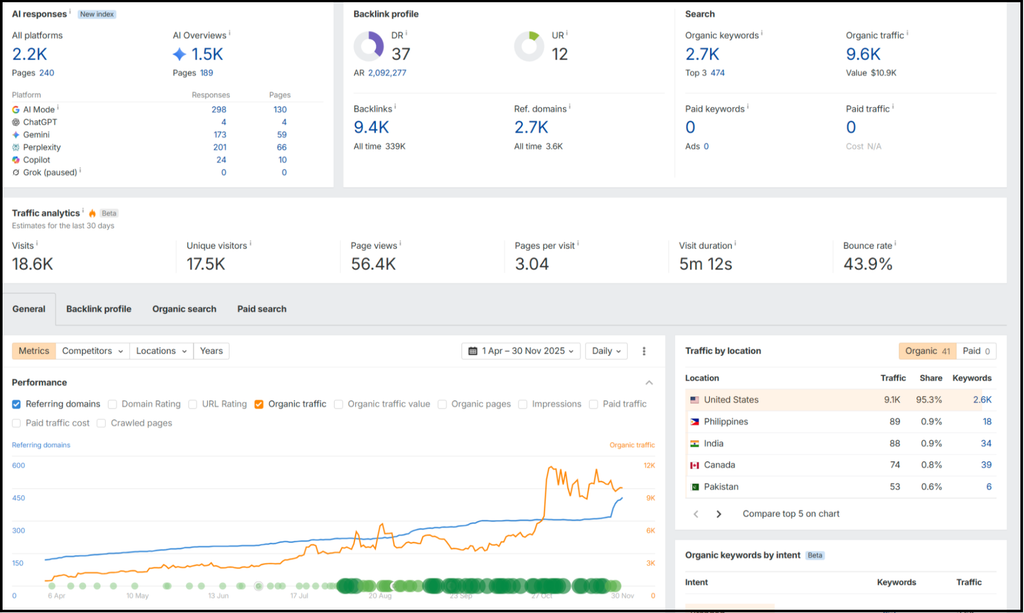The height and width of the screenshot is (613, 1024).
Task: Enable the Organic pages checkbox
Action: [x=442, y=405]
